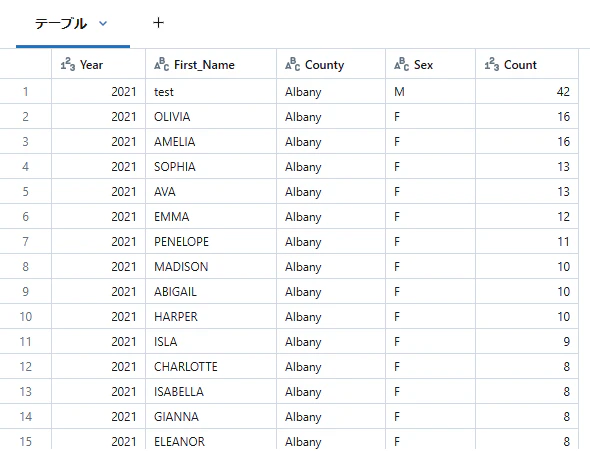Click count 11 in the PENELOPE row
The width and height of the screenshot is (590, 451).
tap(564, 241)
